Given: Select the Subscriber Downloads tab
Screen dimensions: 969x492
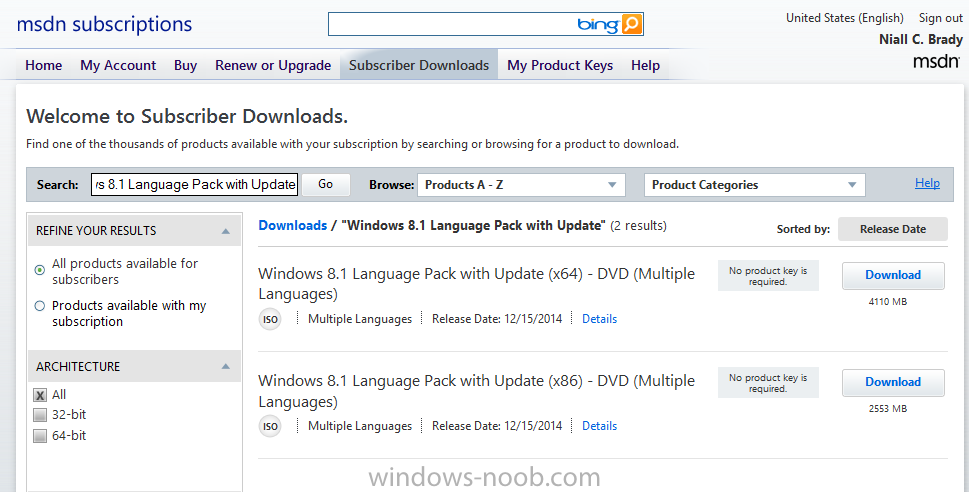Looking at the screenshot, I should coord(419,66).
